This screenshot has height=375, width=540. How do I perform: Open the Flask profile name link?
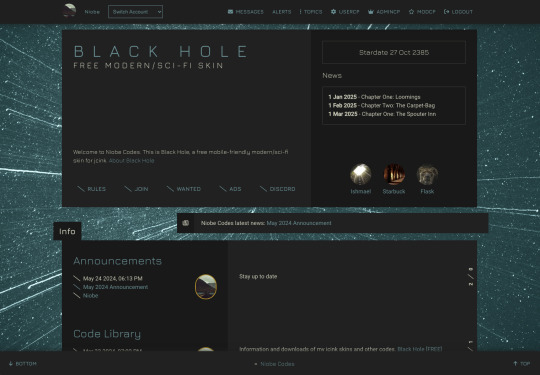[x=427, y=191]
